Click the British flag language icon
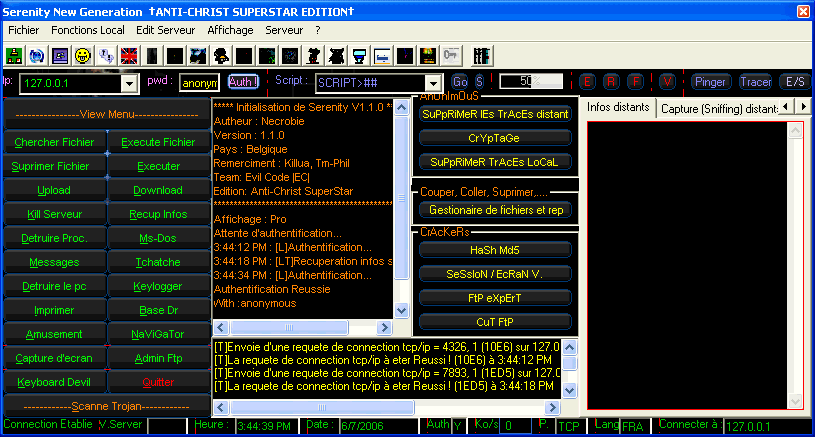Viewport: 815px width, 437px height. coord(129,54)
